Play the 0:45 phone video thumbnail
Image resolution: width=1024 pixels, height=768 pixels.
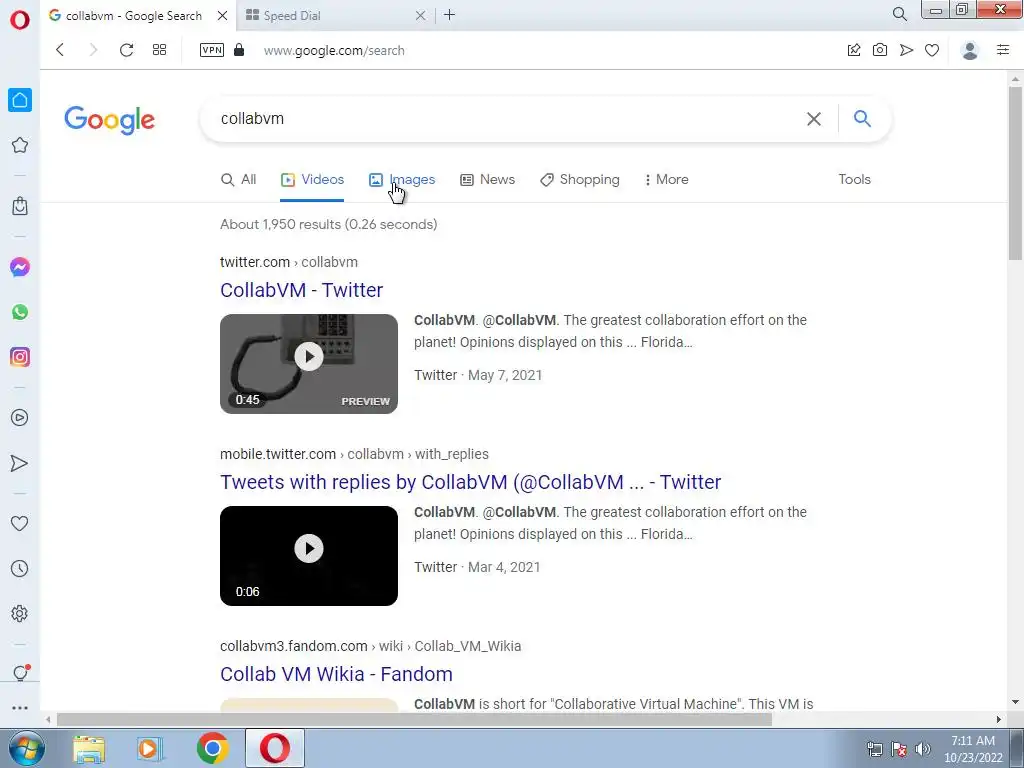point(309,364)
